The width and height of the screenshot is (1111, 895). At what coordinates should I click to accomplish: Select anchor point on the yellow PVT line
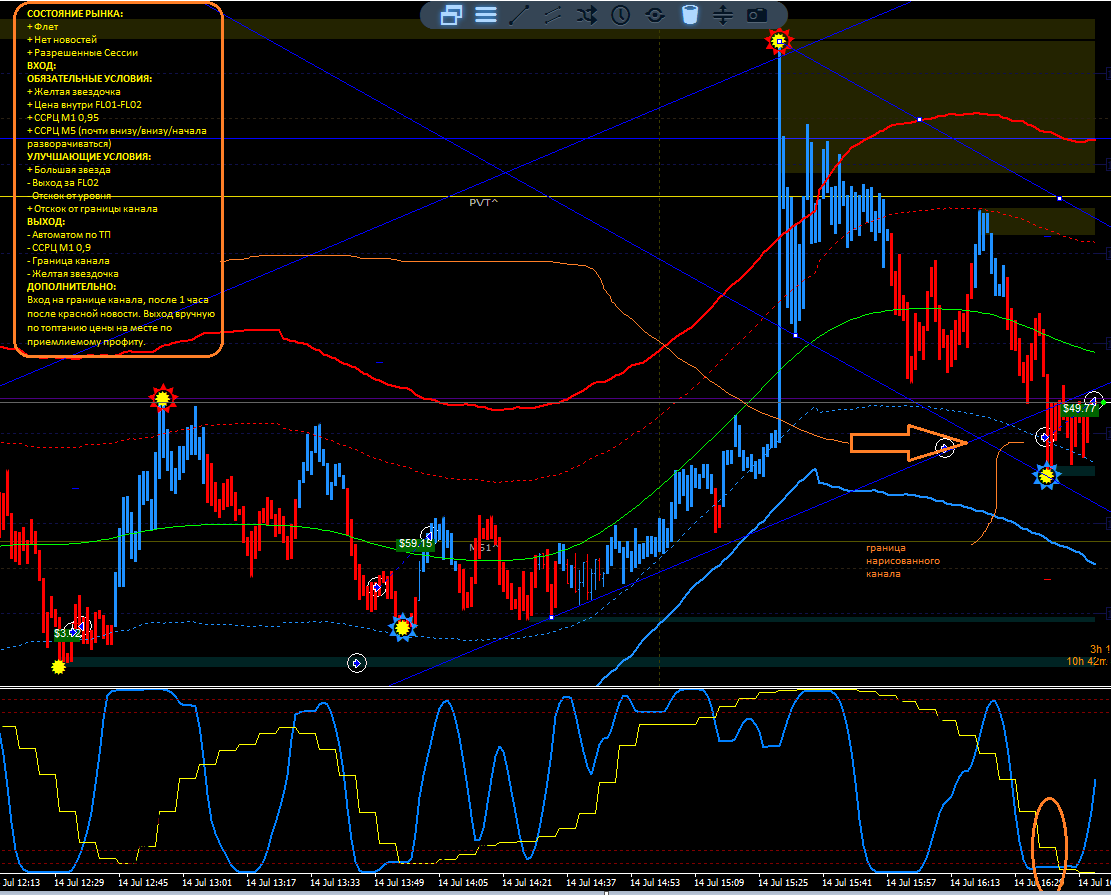point(1059,198)
